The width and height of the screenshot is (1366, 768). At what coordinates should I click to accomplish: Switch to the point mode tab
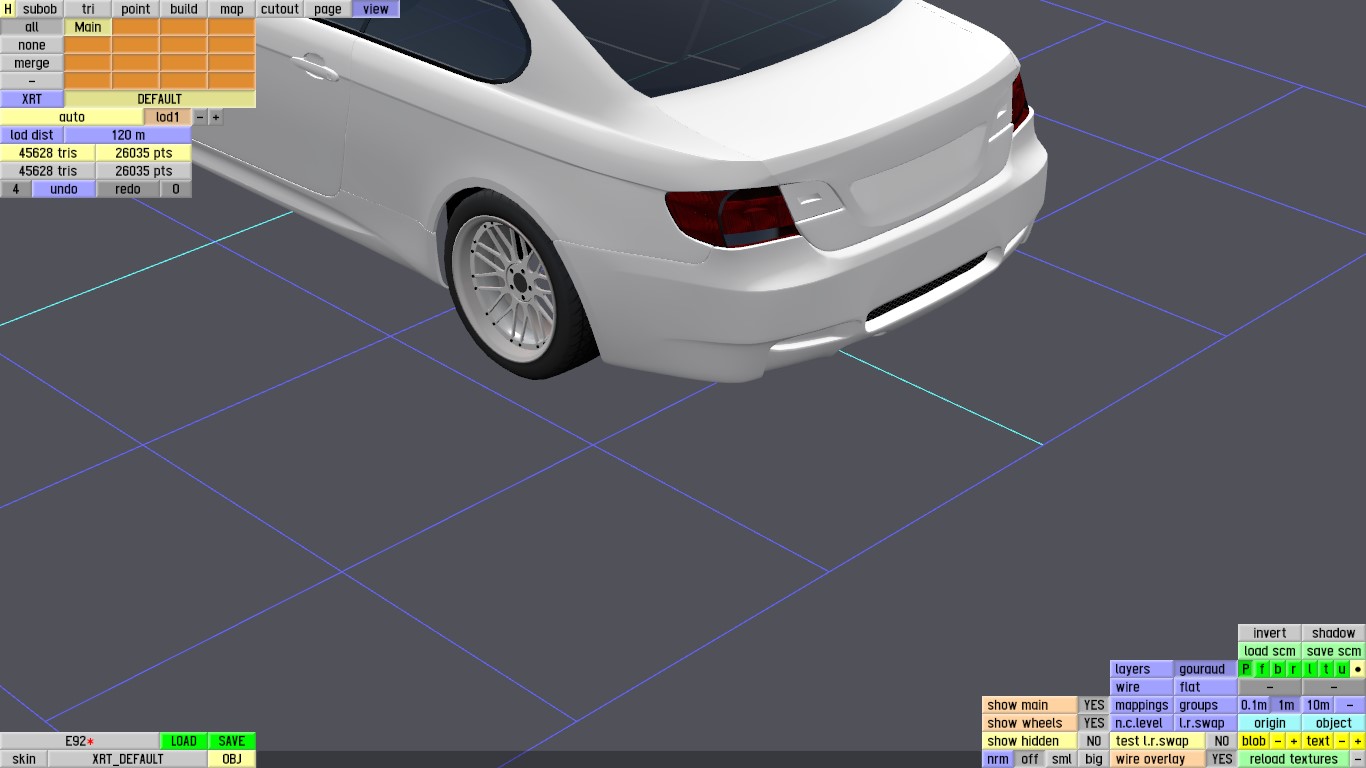(136, 9)
